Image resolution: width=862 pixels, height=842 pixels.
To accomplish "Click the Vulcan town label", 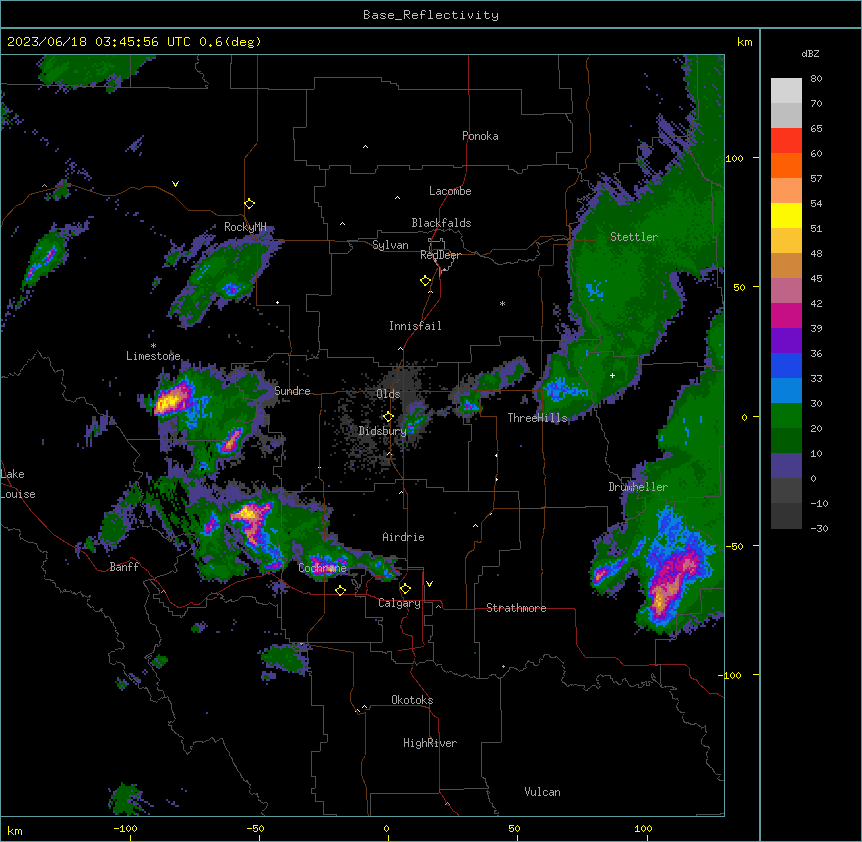I will (x=542, y=792).
